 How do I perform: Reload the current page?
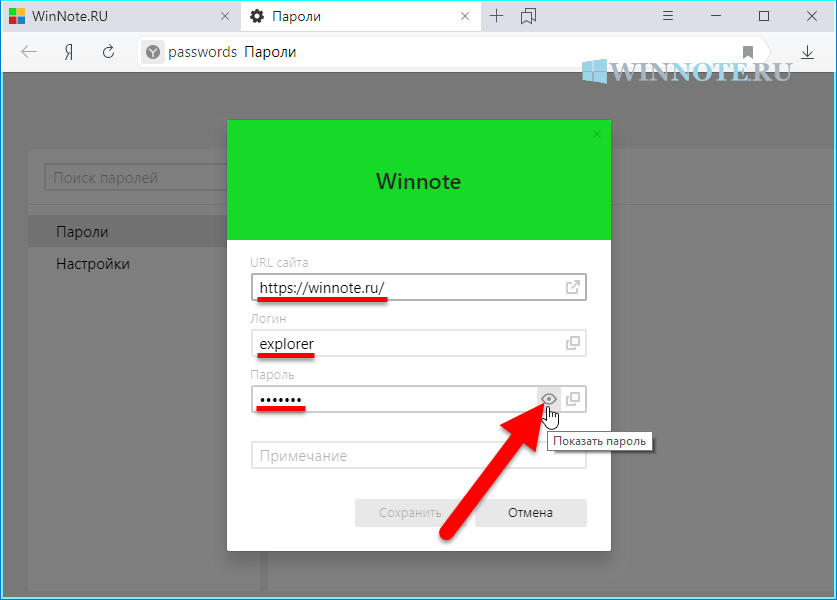tap(108, 52)
